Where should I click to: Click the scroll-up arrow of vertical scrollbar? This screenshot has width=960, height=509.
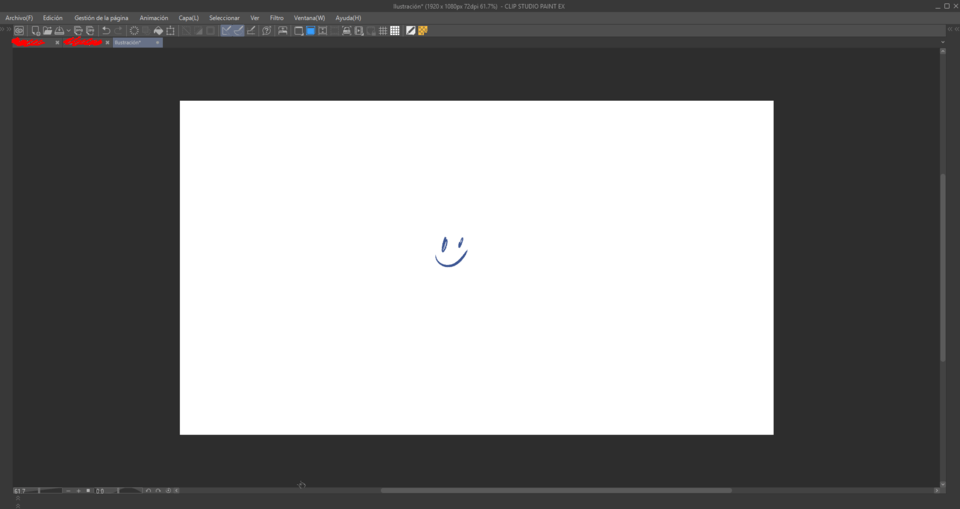(943, 51)
